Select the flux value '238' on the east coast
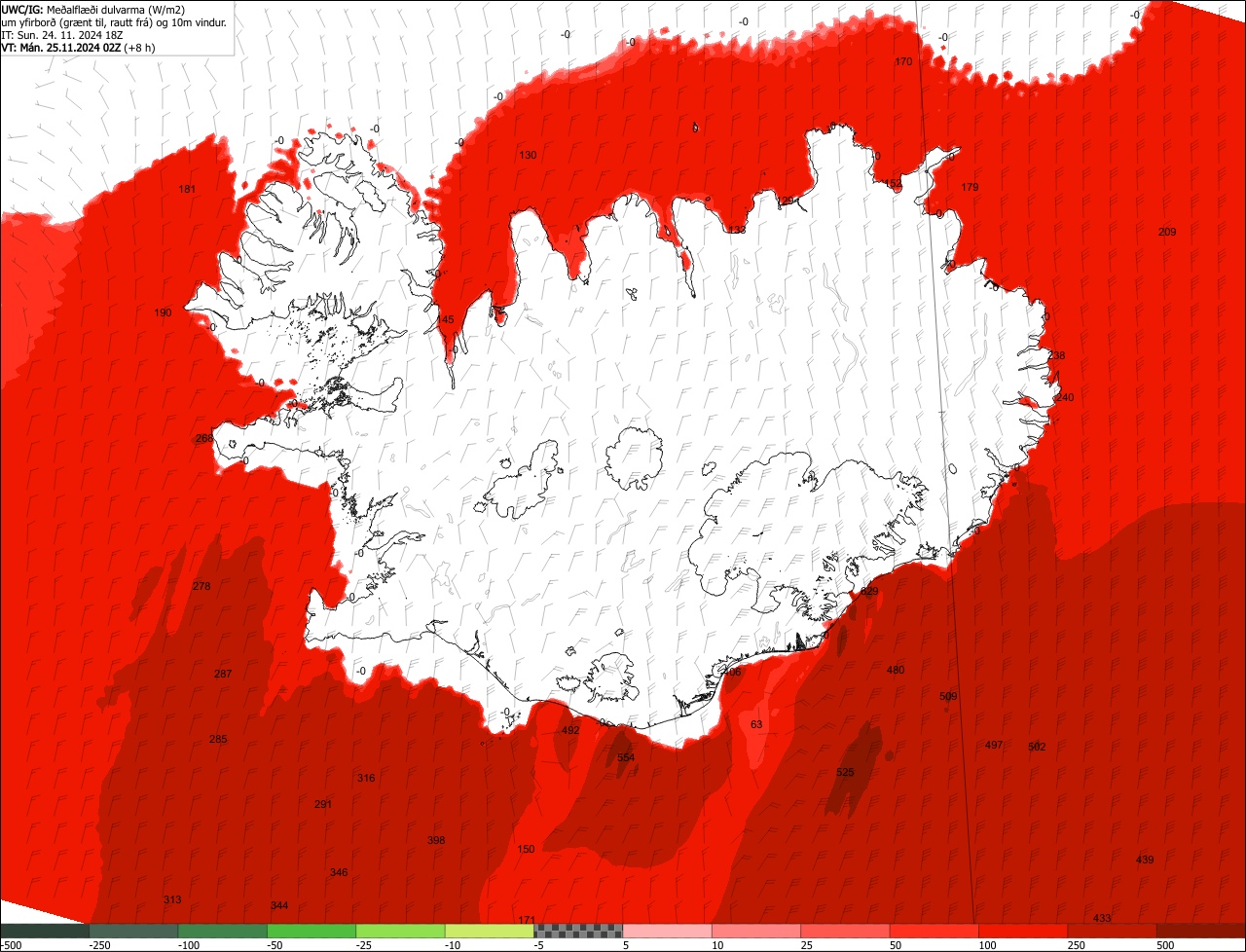This screenshot has width=1246, height=952. point(1056,355)
